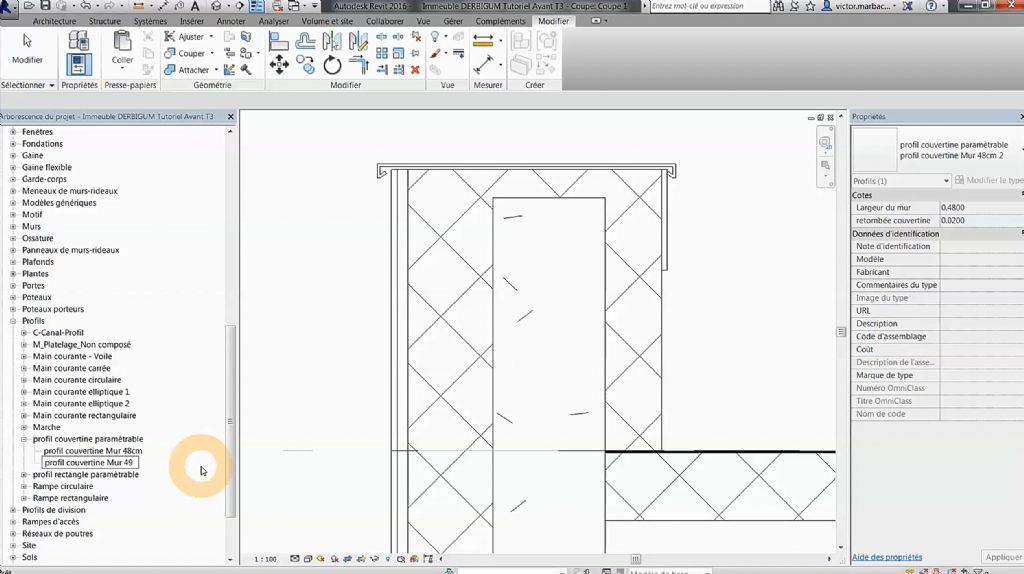Select the Move tool in Modifier panel

point(279,65)
